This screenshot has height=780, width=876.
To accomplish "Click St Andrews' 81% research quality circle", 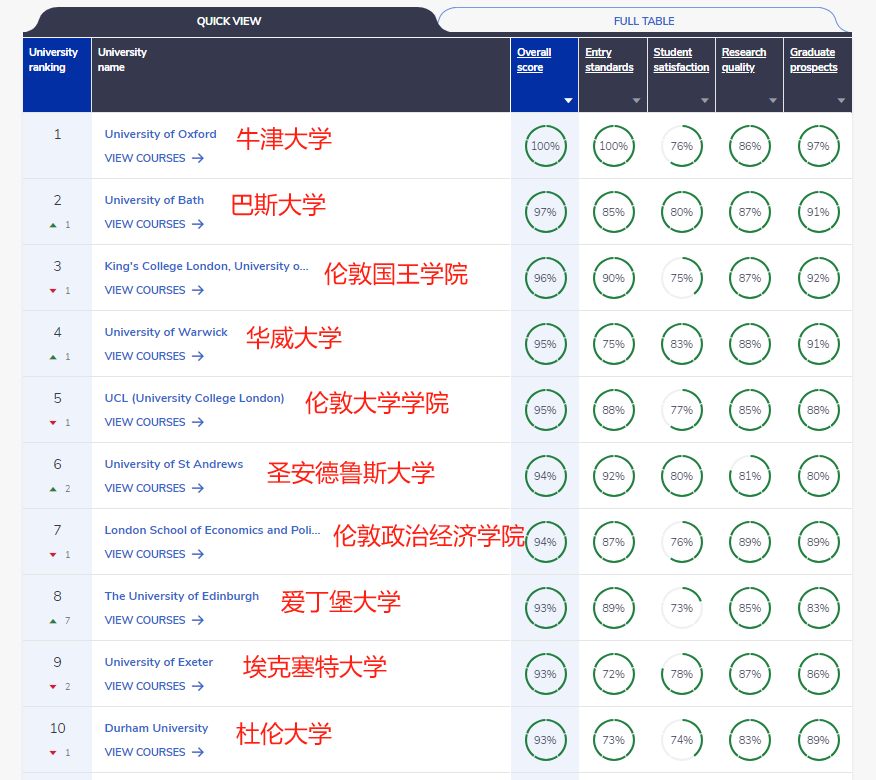I will (x=750, y=475).
